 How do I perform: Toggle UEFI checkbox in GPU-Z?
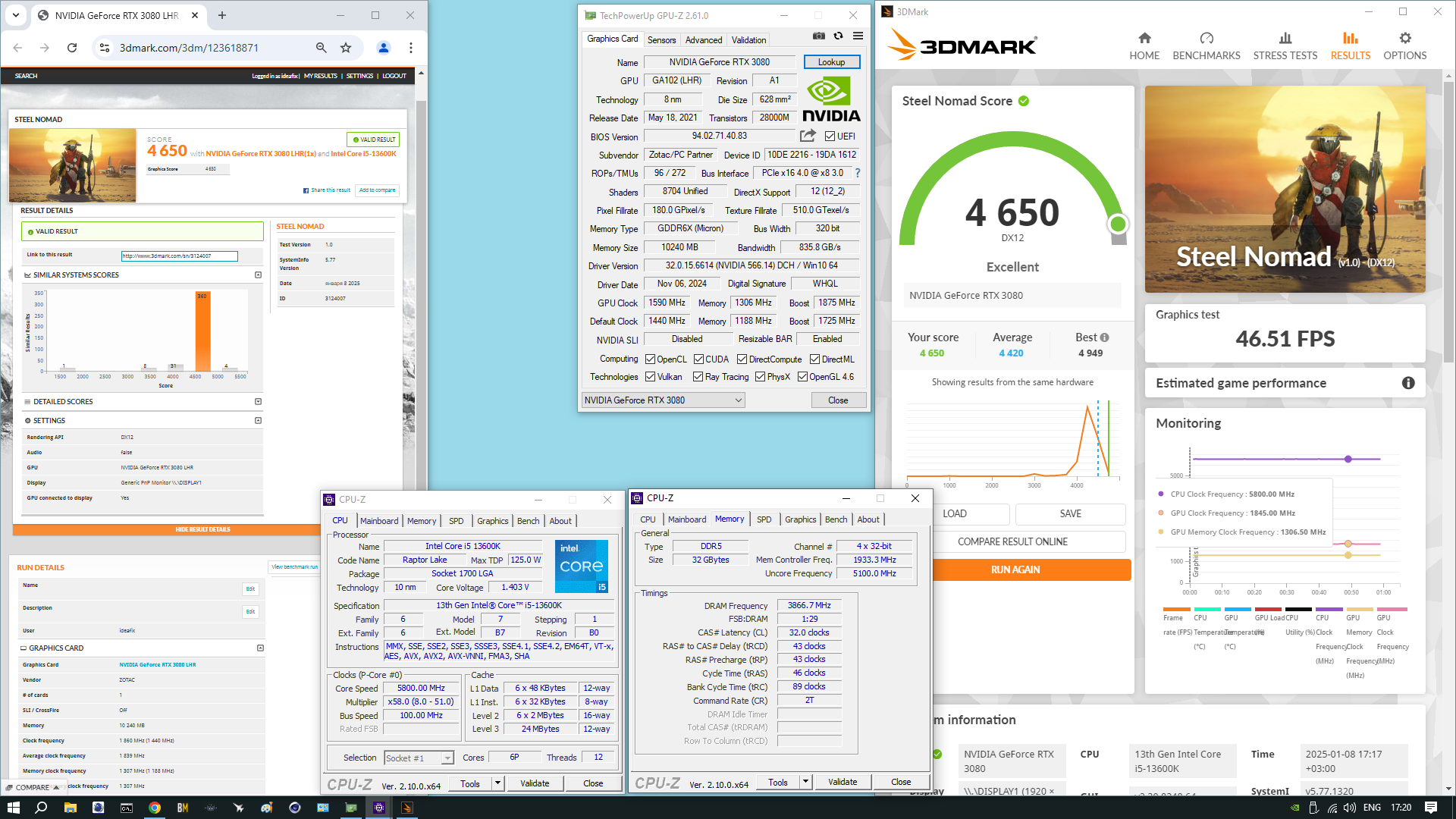(x=830, y=136)
